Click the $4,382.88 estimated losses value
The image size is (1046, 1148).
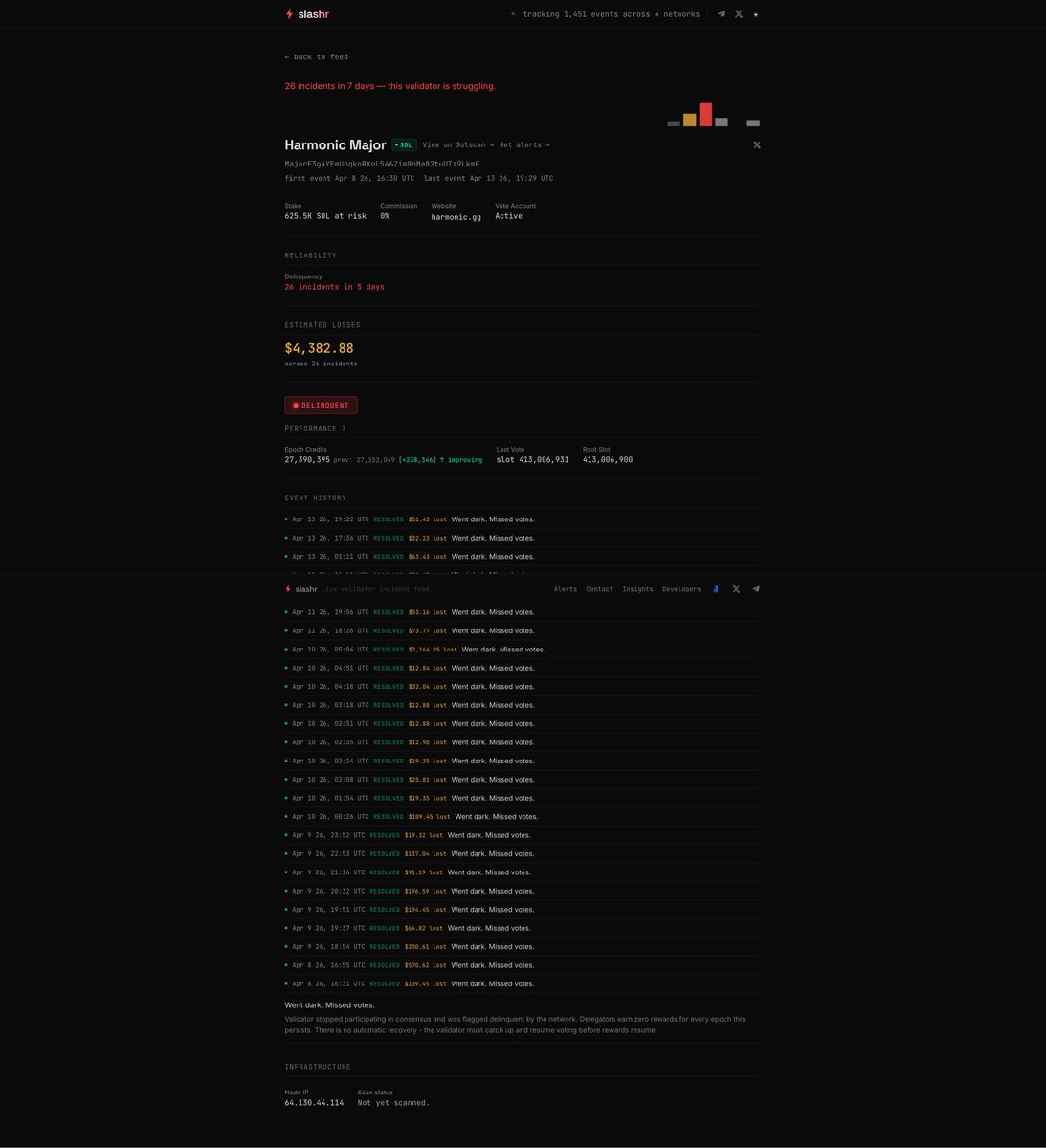pos(319,348)
